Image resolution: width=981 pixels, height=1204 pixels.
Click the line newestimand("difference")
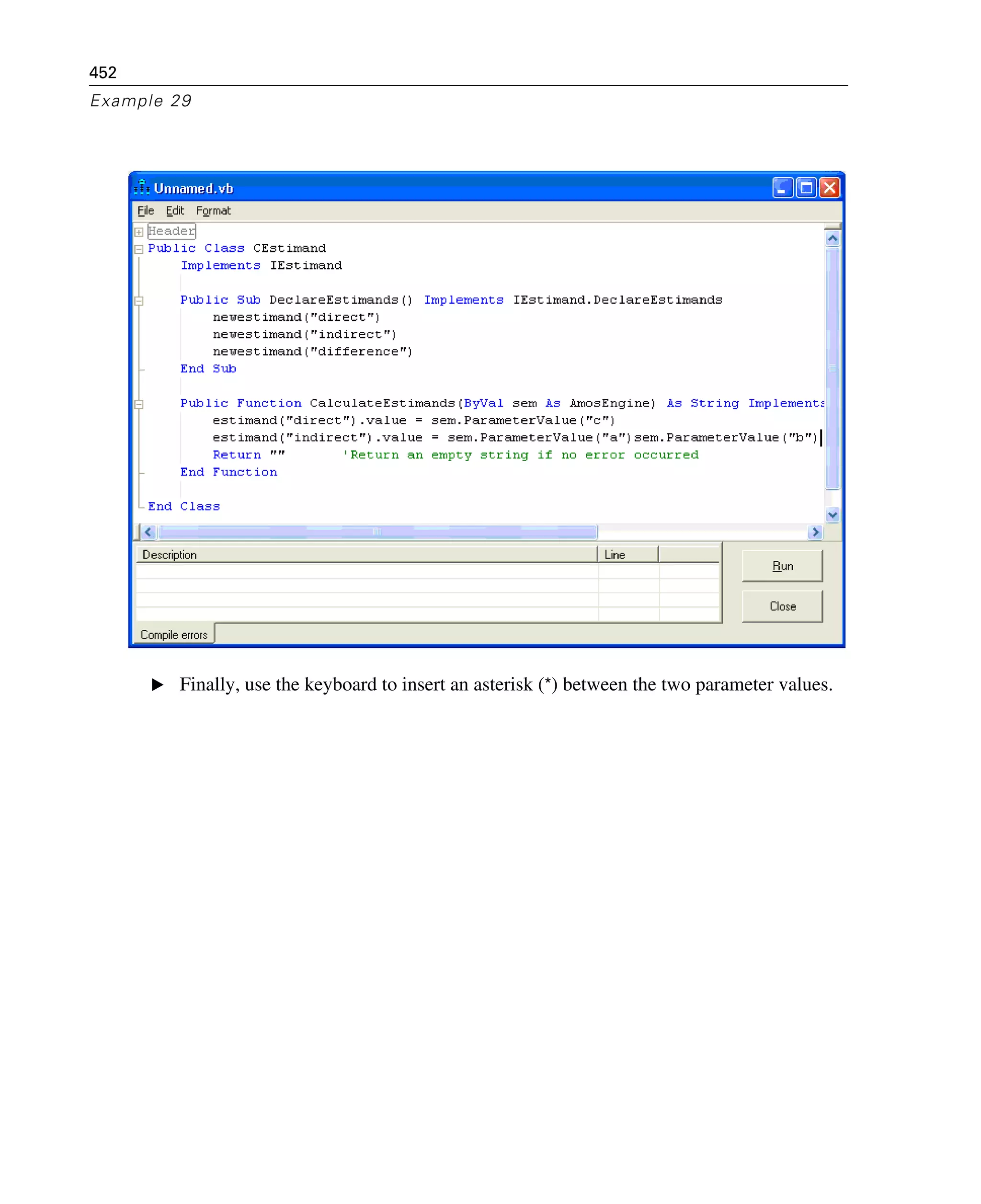click(x=312, y=352)
